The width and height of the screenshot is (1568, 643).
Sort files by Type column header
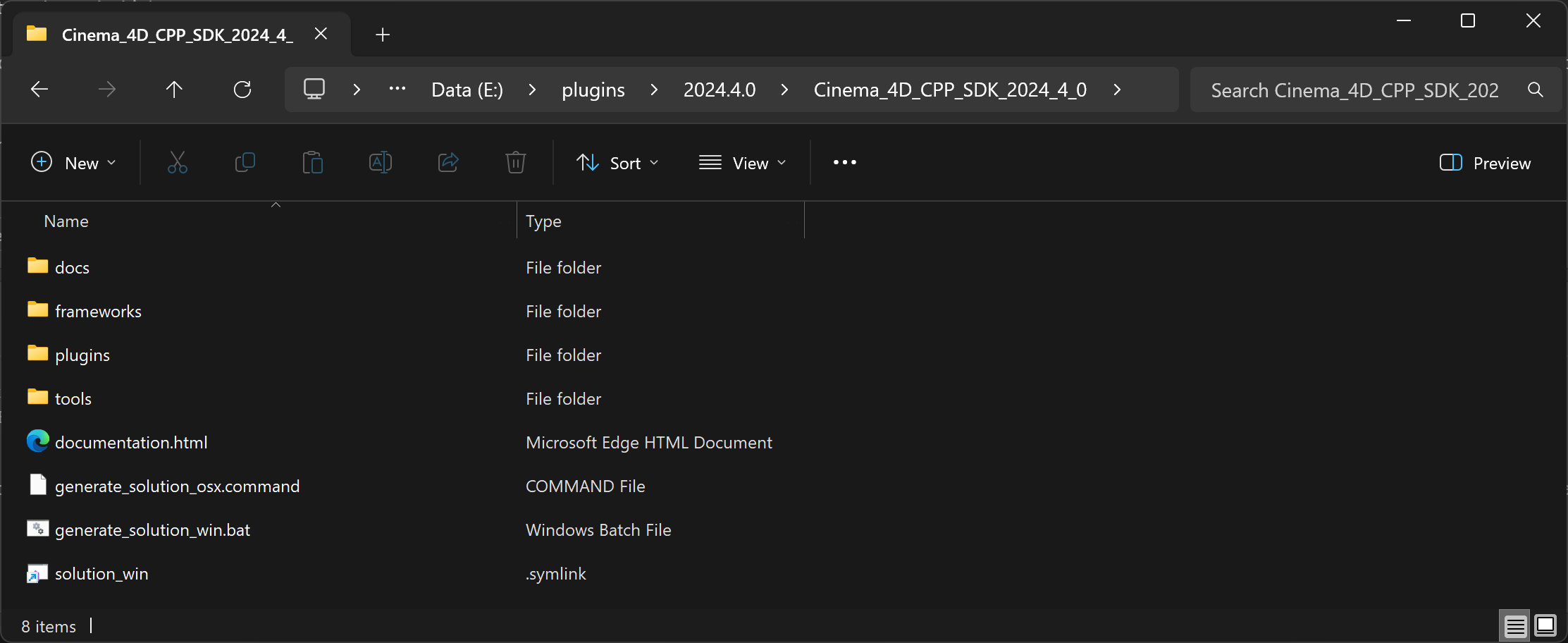click(543, 221)
